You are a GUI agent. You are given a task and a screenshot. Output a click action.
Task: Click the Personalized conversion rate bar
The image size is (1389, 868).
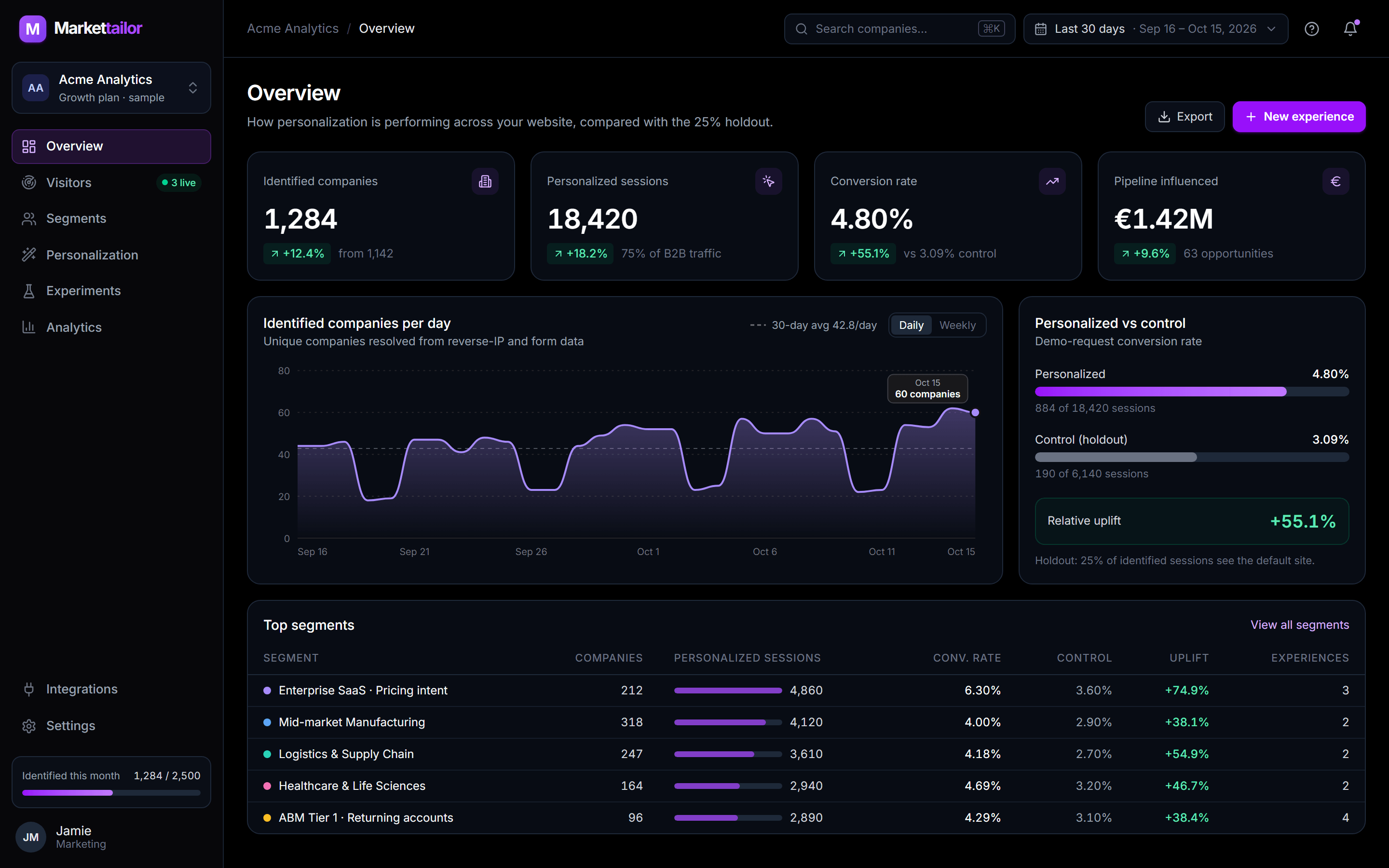(1192, 392)
